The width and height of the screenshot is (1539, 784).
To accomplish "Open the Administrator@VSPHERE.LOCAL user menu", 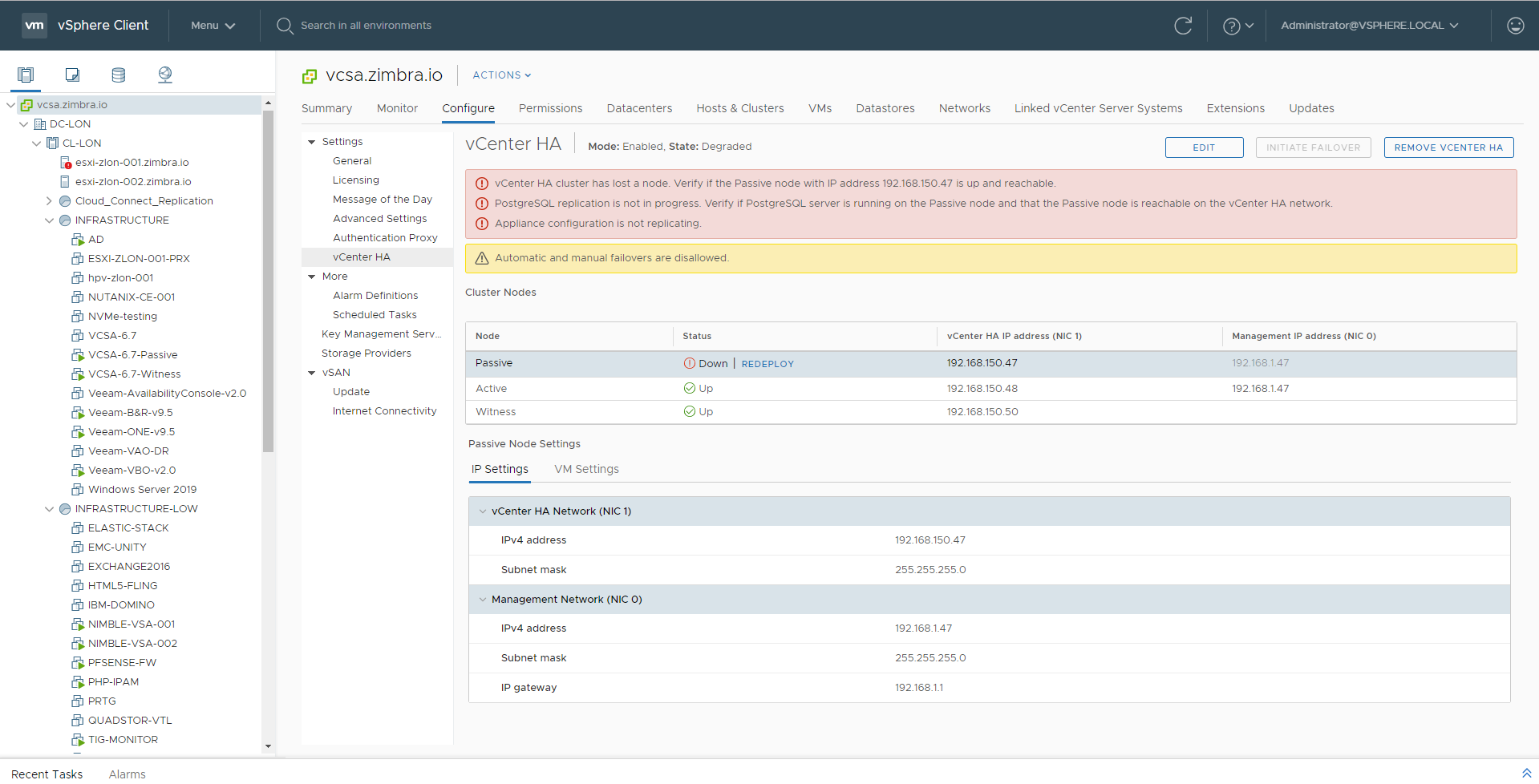I will pos(1369,26).
